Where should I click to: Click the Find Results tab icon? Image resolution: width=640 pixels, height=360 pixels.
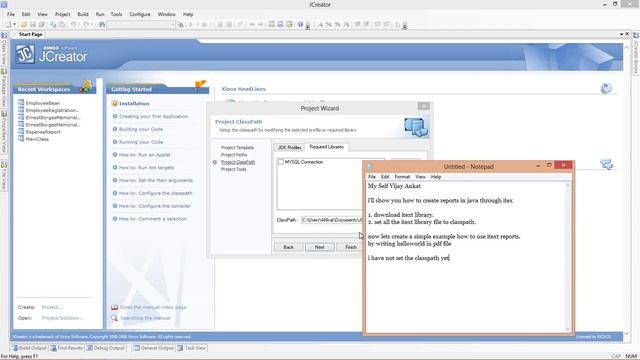[x=53, y=348]
